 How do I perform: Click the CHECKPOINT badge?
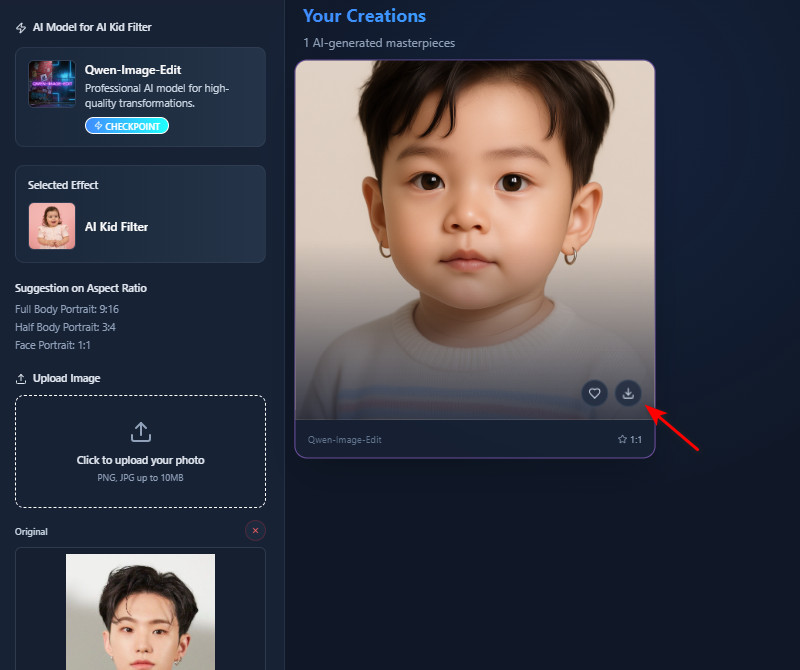pyautogui.click(x=127, y=126)
